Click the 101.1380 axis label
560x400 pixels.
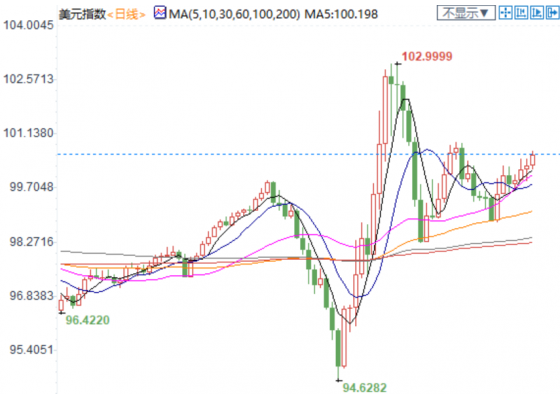tap(28, 133)
